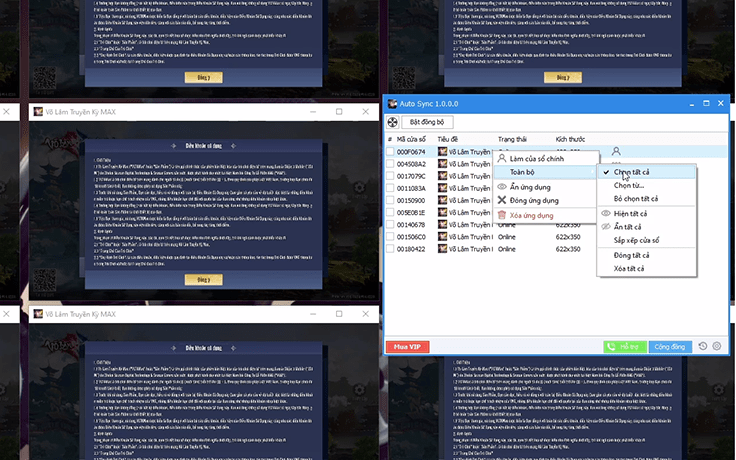Select Bỏ chọn tất cả in the submenu
Viewport: 736px width, 460px height.
click(646, 199)
